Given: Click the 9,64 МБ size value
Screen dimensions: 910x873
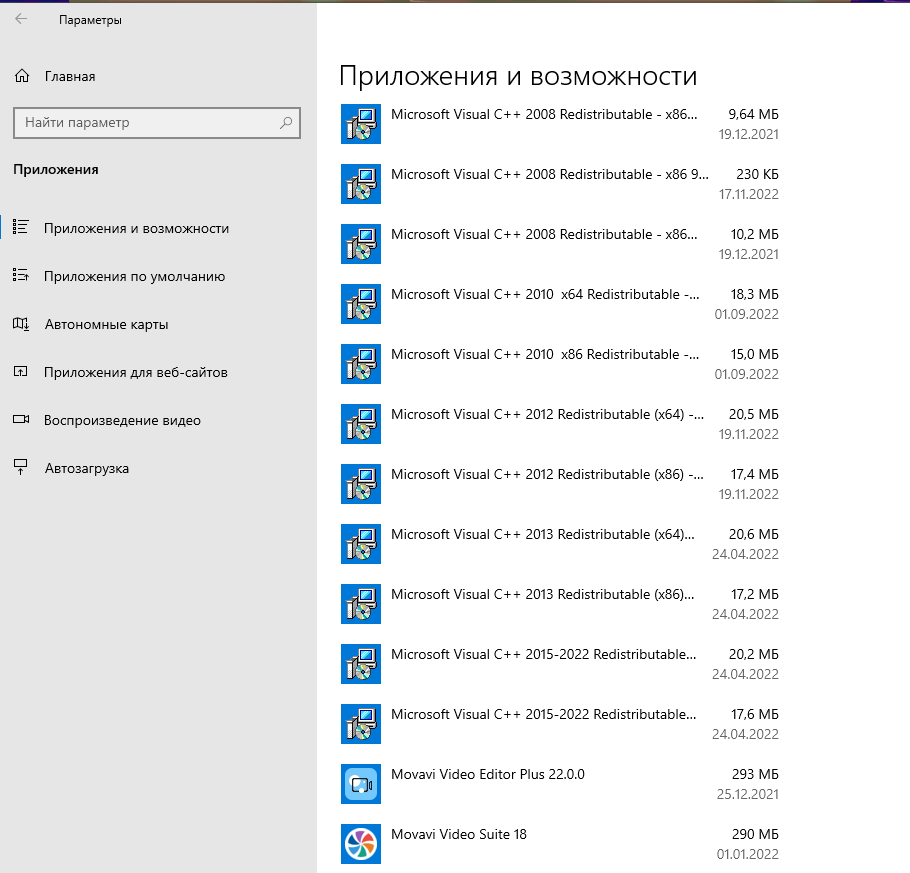Looking at the screenshot, I should (x=753, y=114).
